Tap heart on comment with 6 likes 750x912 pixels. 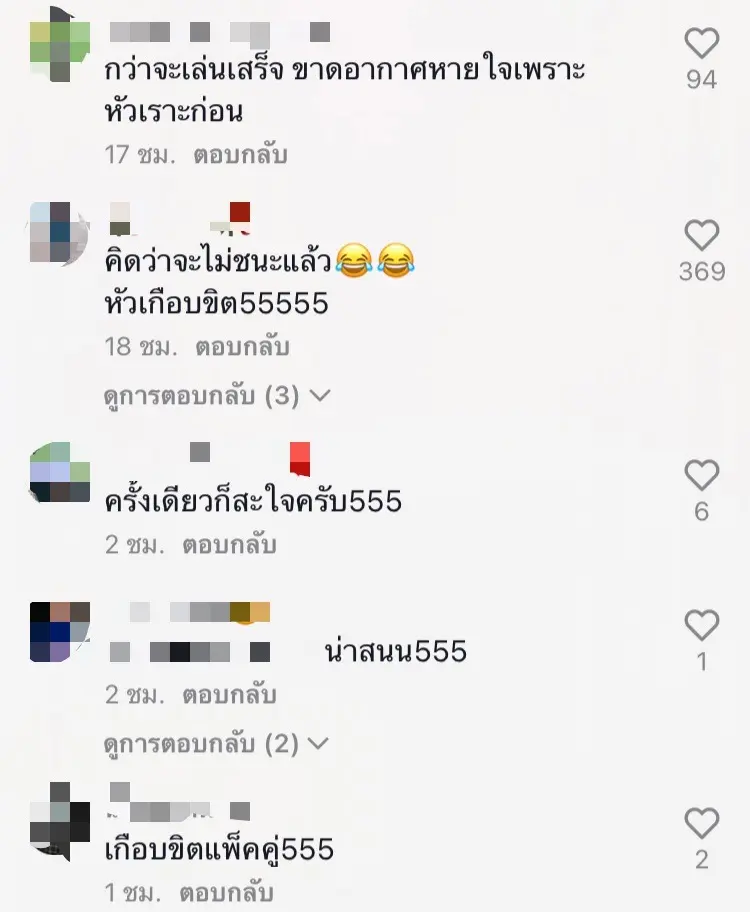(702, 475)
